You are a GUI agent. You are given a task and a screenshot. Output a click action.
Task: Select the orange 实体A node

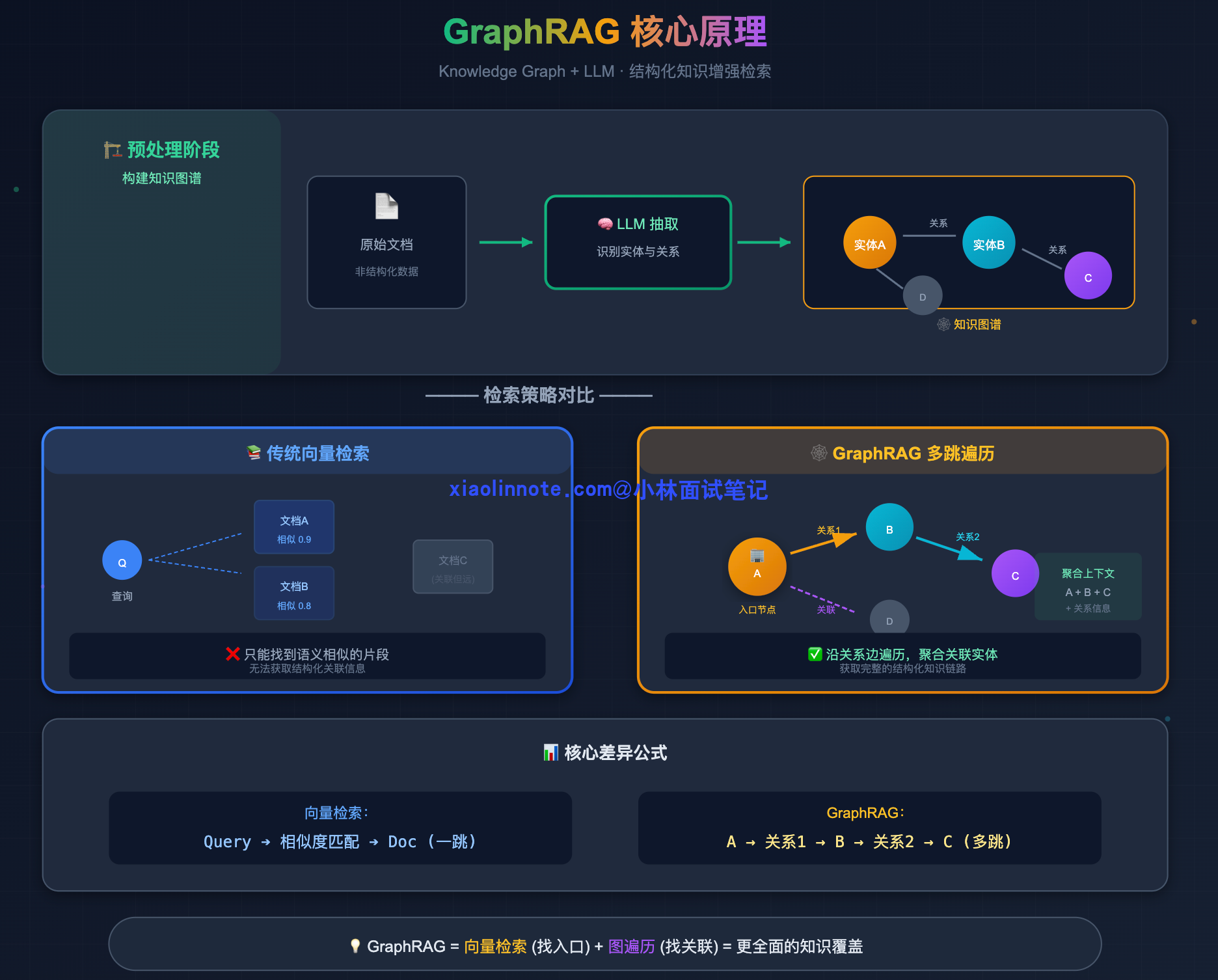(x=869, y=243)
